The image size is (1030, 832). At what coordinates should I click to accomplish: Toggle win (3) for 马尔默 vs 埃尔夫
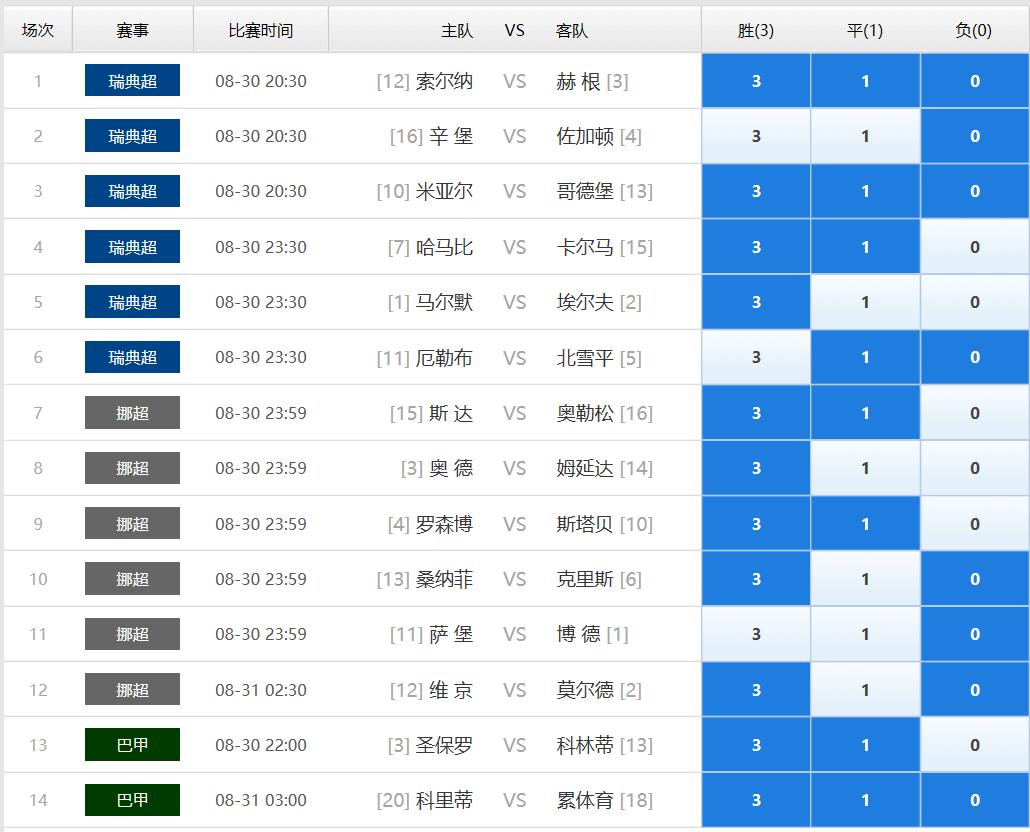tap(755, 302)
